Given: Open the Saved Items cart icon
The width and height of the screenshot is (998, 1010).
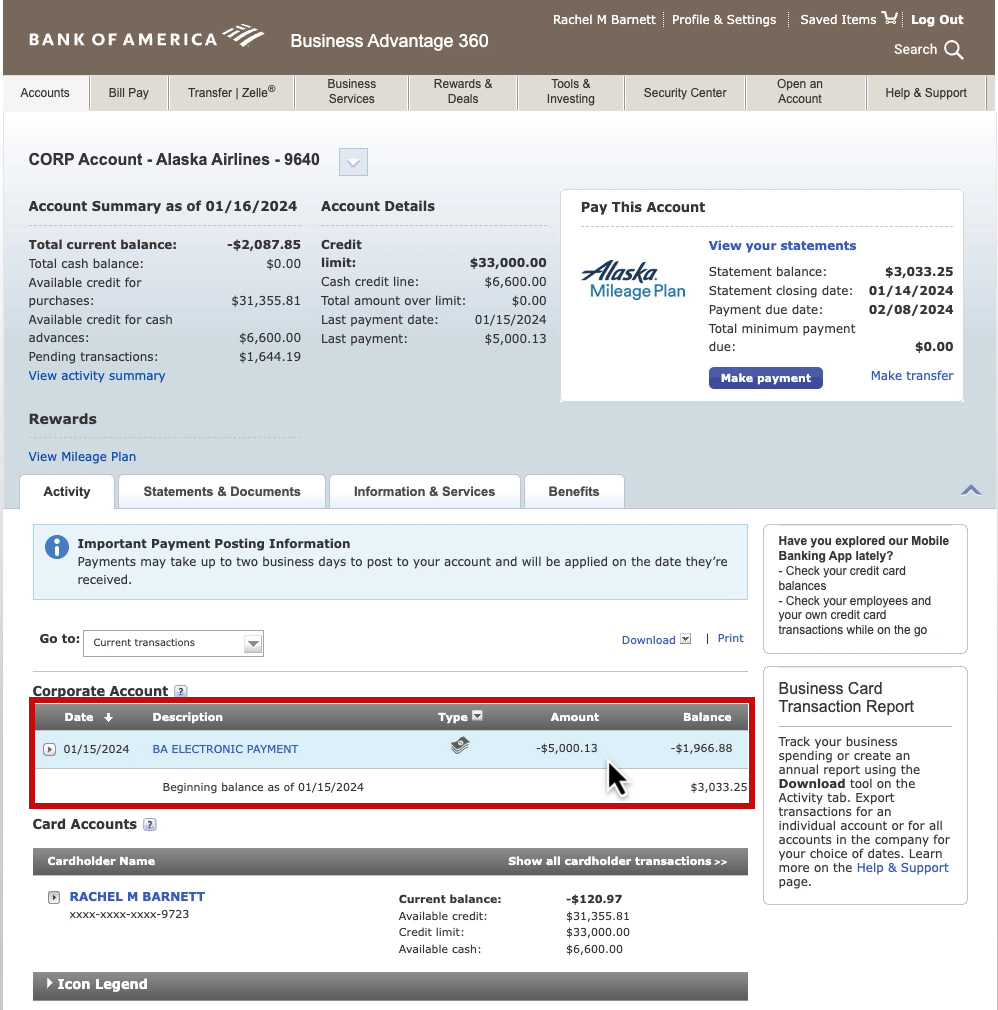Looking at the screenshot, I should pos(890,18).
